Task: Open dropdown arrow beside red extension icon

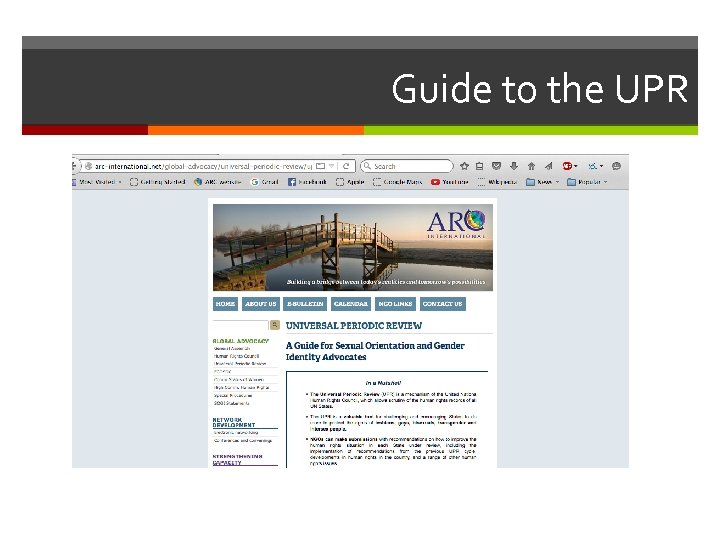Action: pos(576,166)
